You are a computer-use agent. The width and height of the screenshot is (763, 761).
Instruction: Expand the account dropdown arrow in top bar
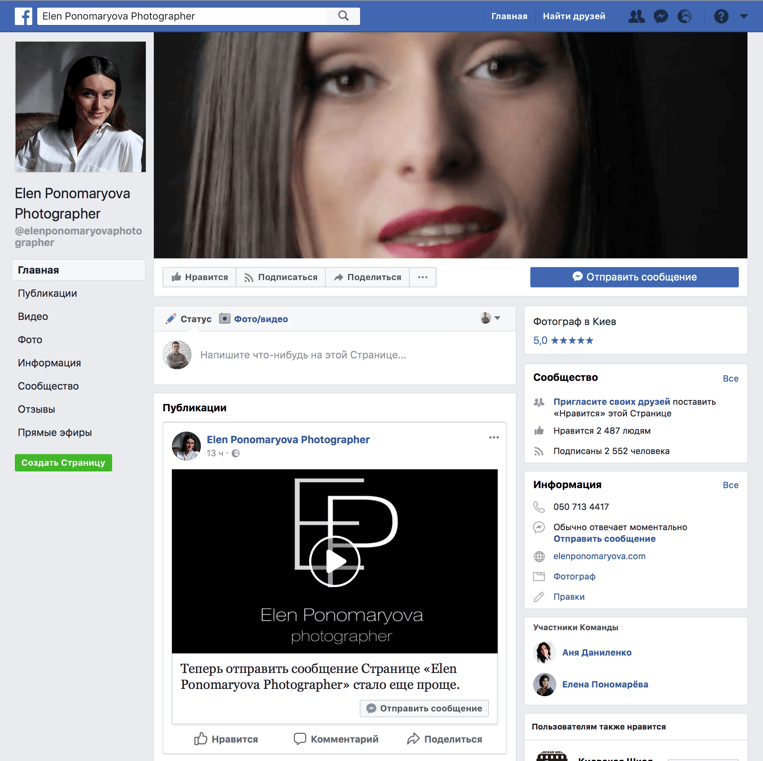[744, 16]
